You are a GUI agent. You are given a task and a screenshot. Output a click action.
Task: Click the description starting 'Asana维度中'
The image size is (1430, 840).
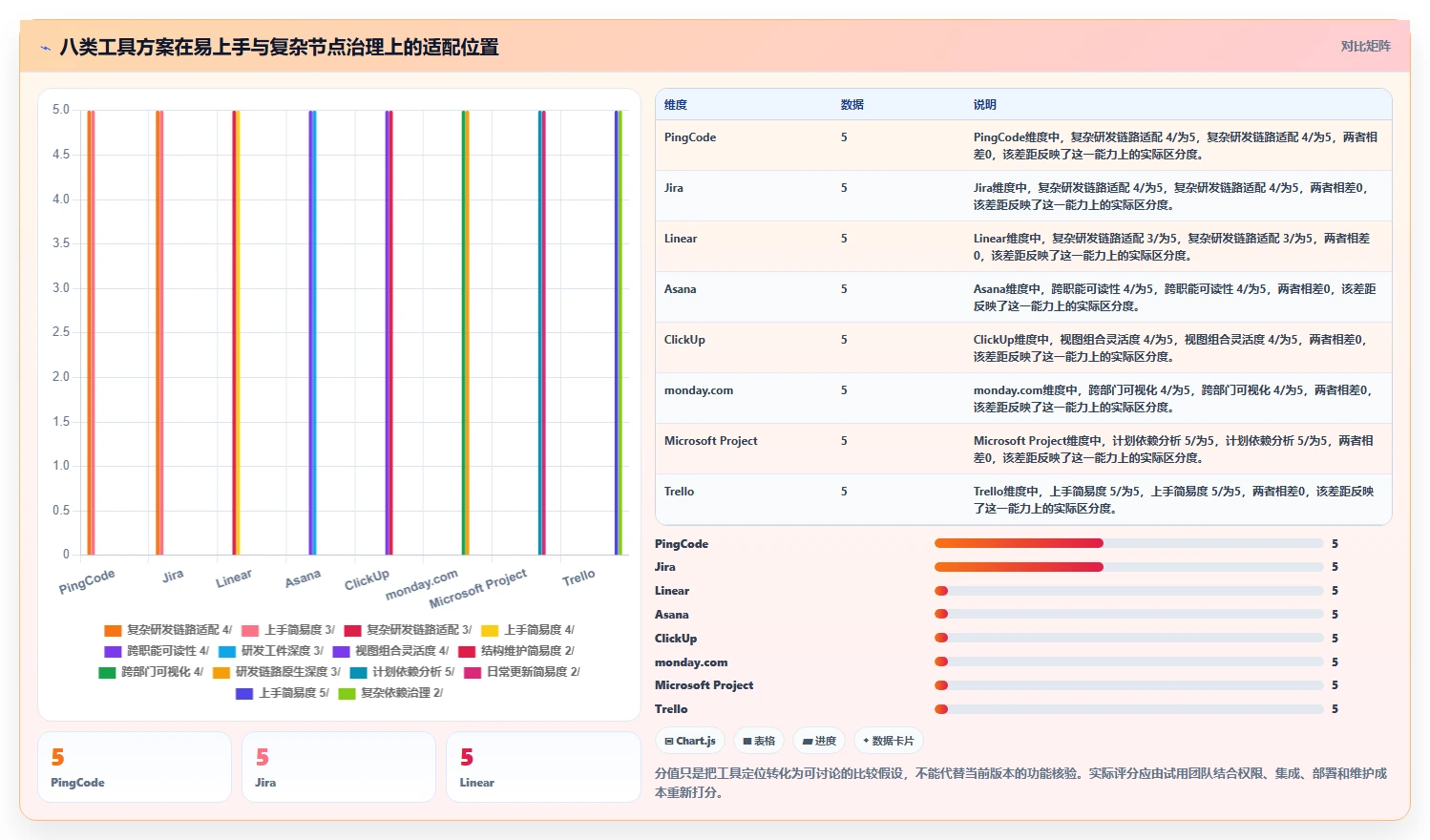click(x=1175, y=298)
